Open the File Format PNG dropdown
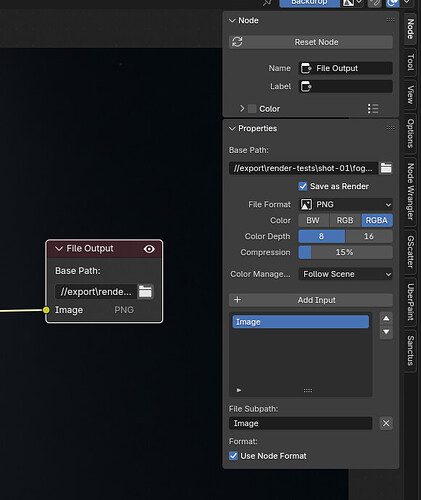This screenshot has width=421, height=500. (x=346, y=204)
